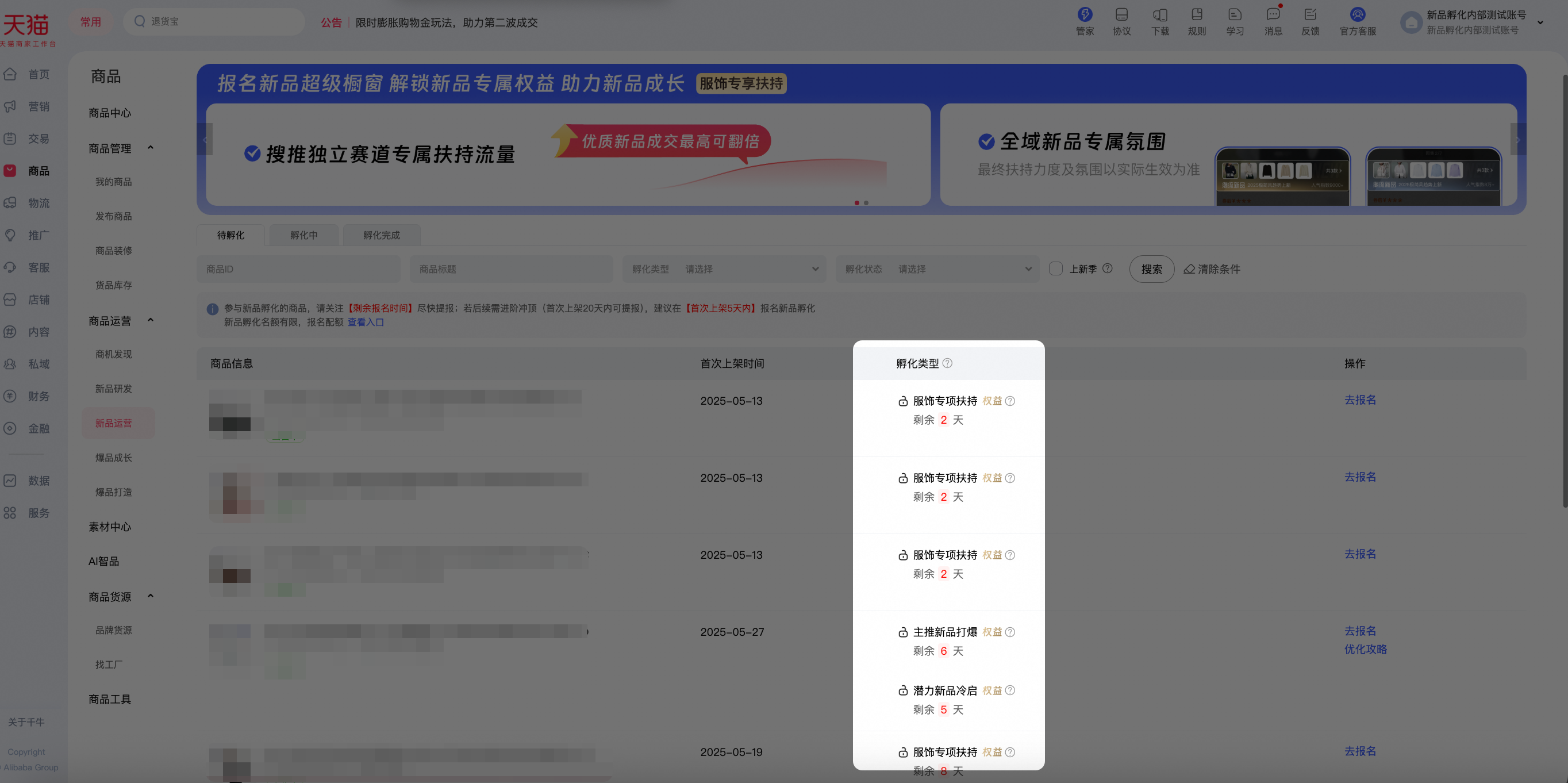Image resolution: width=1568 pixels, height=783 pixels.
Task: Collapse the 商品运营 menu section
Action: [151, 320]
